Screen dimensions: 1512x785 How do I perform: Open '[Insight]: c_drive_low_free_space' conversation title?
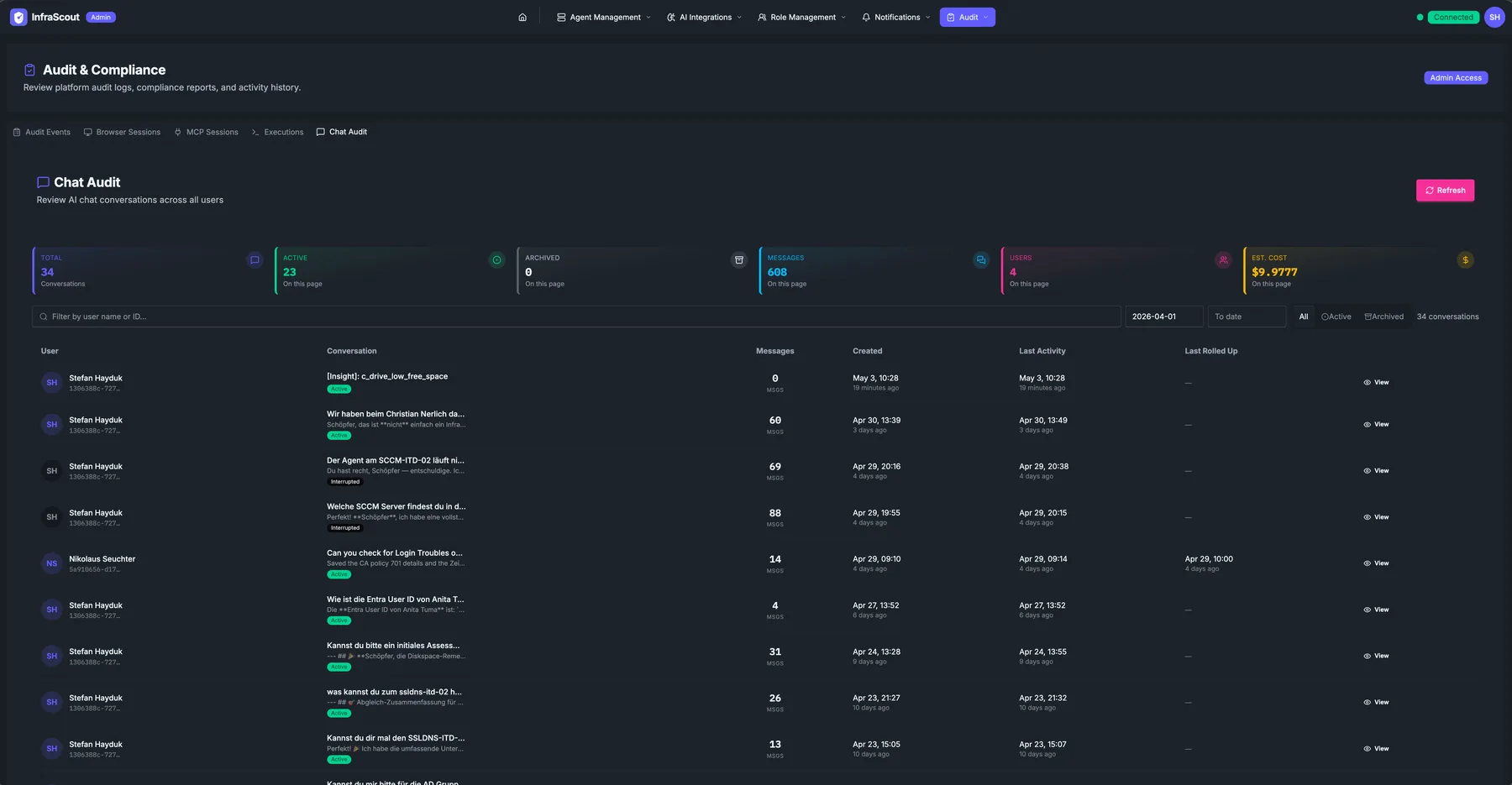pos(387,376)
